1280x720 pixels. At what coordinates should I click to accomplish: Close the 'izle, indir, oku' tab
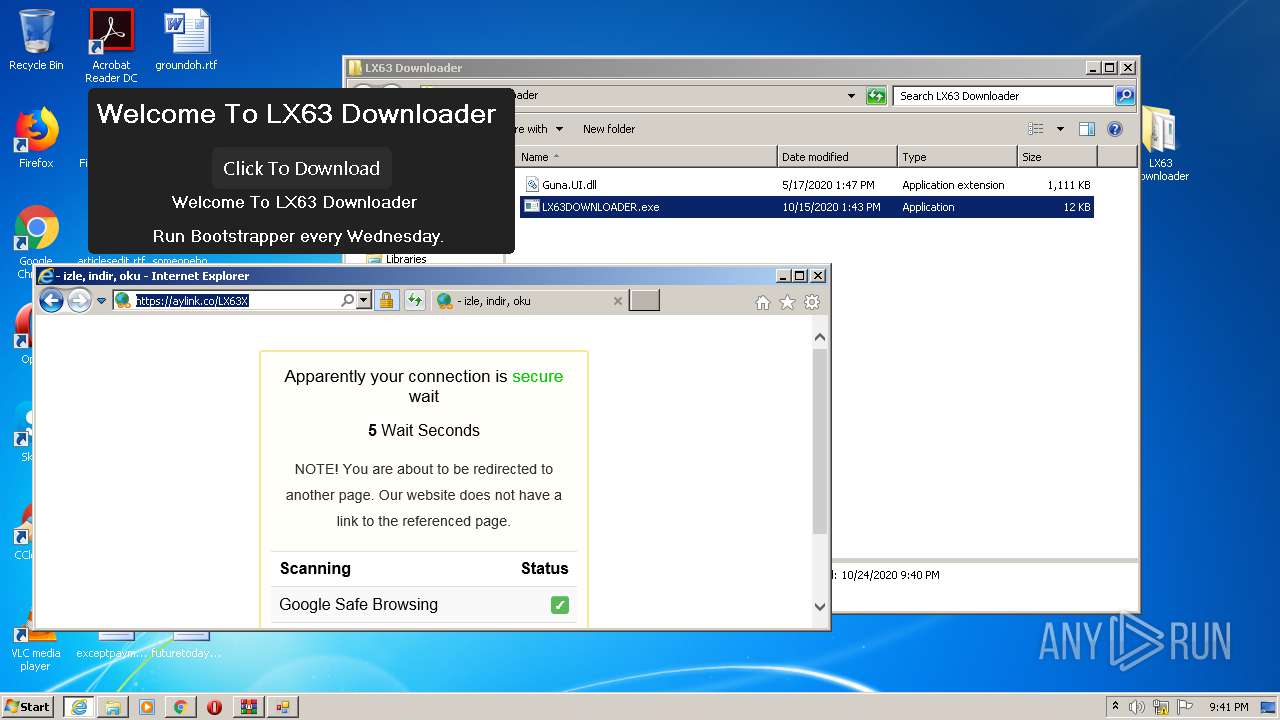point(617,301)
